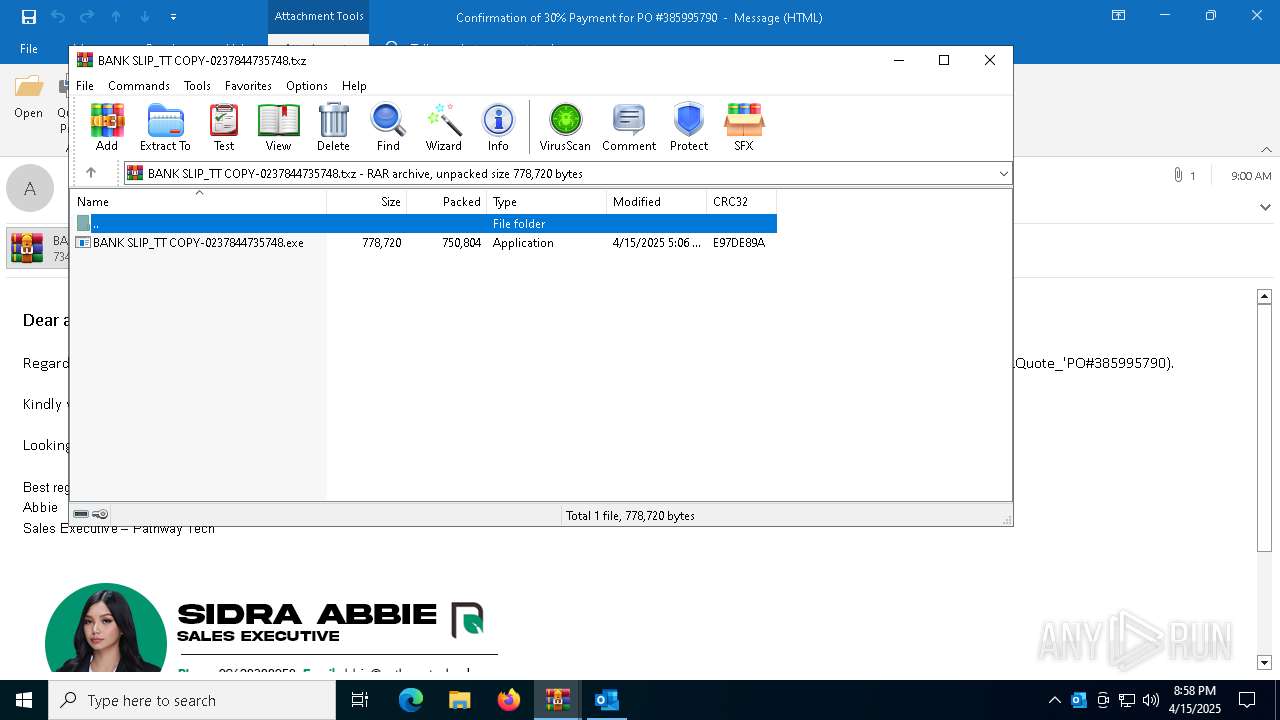Launch the Wizard tool
The image size is (1280, 720).
coord(444,127)
